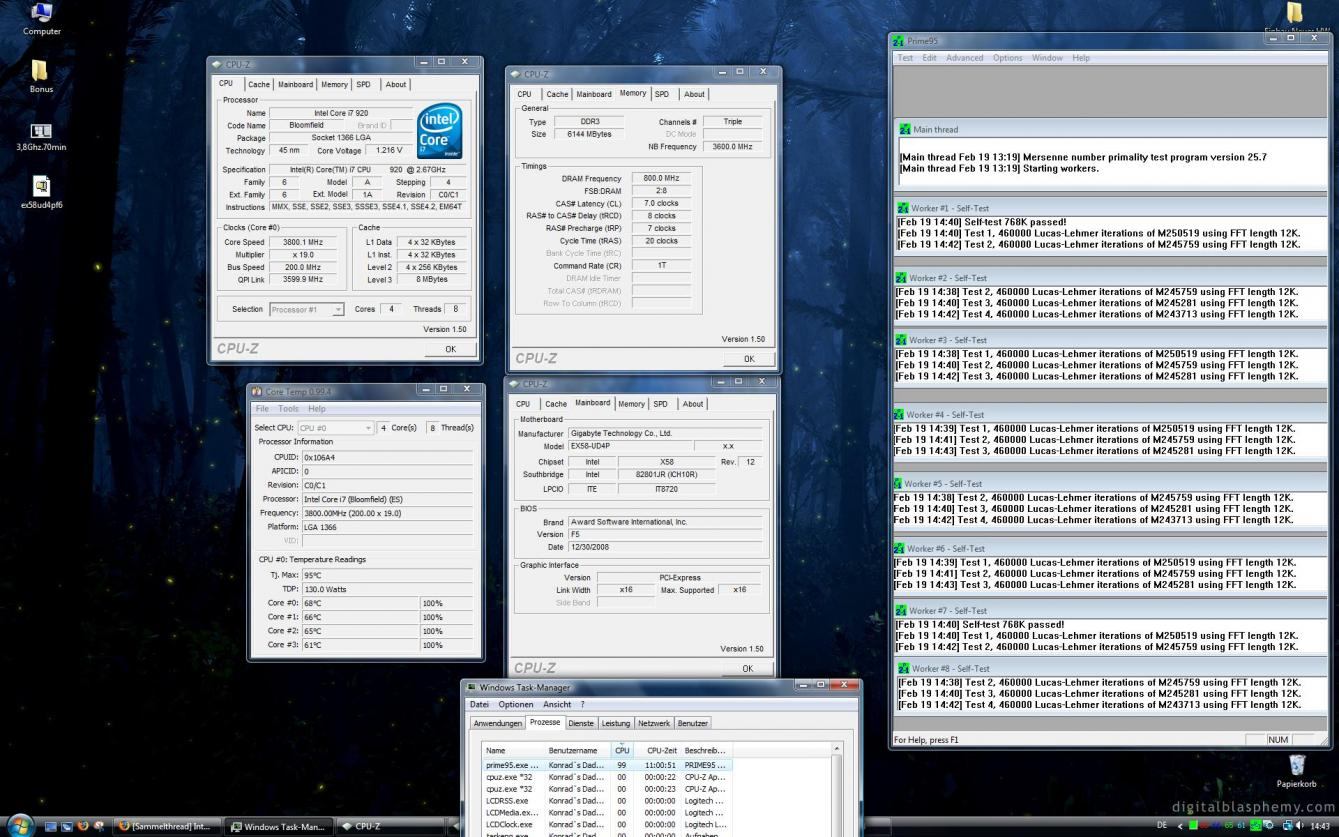Open the Help menu in Core Temp
This screenshot has width=1339, height=837.
316,409
